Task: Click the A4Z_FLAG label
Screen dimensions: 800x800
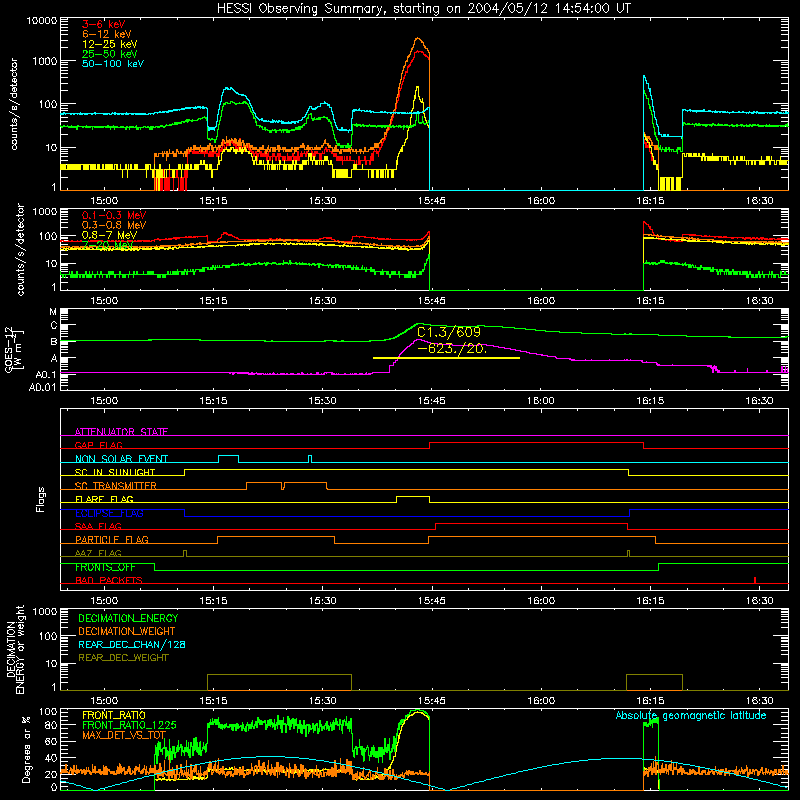Action: [98, 553]
